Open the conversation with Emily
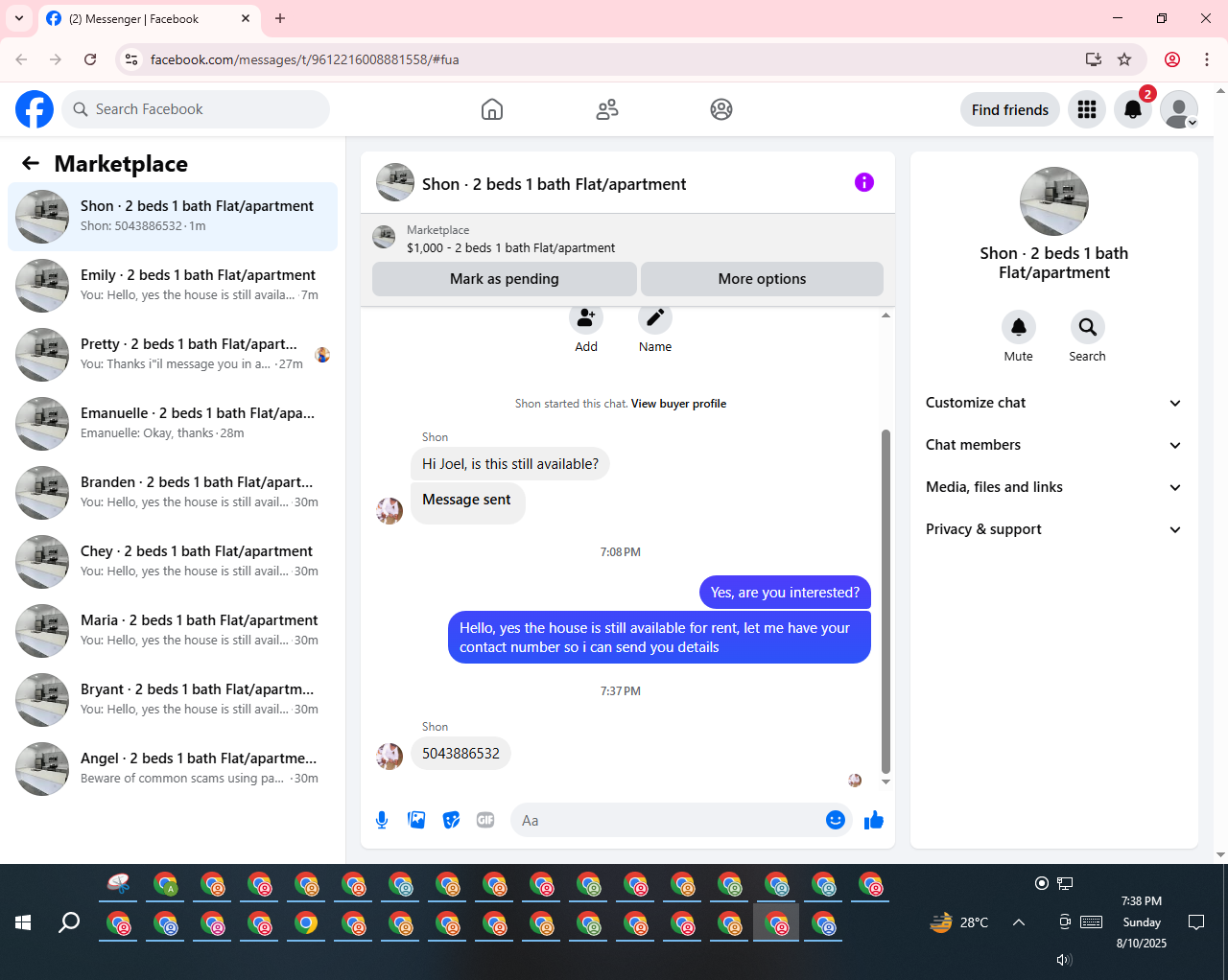Viewport: 1228px width, 980px height. (173, 286)
